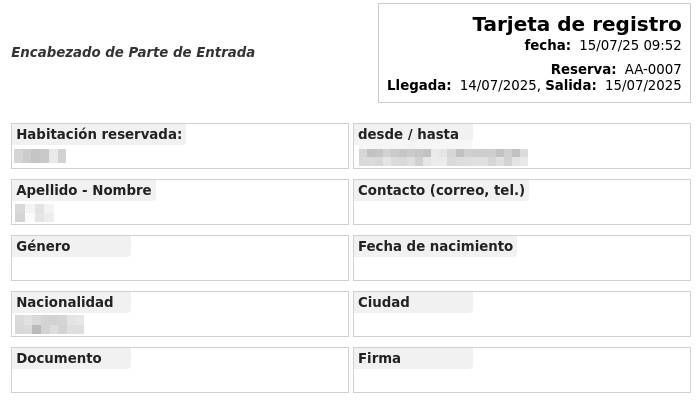The height and width of the screenshot is (402, 698).
Task: Click the Habitación reservada field
Action: [x=180, y=146]
